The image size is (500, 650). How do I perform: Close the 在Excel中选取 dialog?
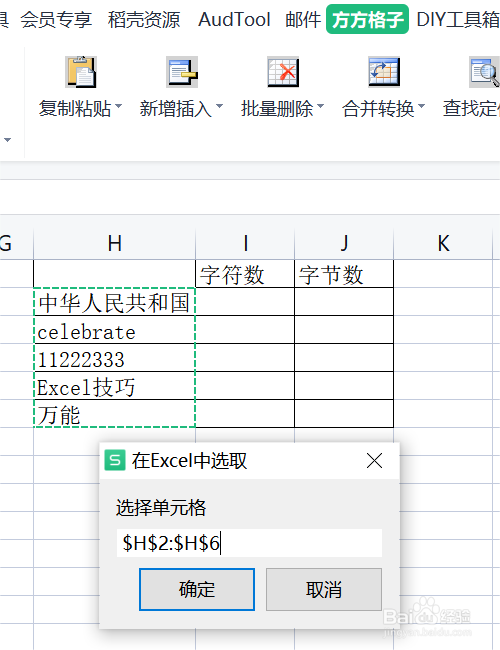point(374,461)
